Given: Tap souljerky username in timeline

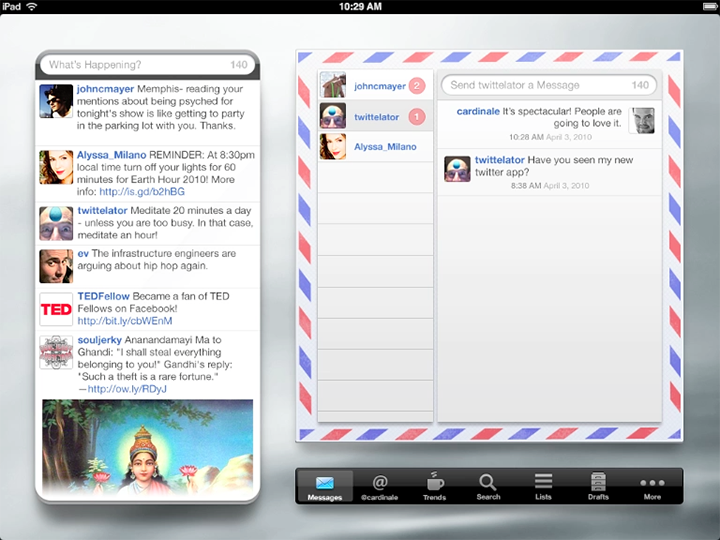Looking at the screenshot, I should pos(100,340).
